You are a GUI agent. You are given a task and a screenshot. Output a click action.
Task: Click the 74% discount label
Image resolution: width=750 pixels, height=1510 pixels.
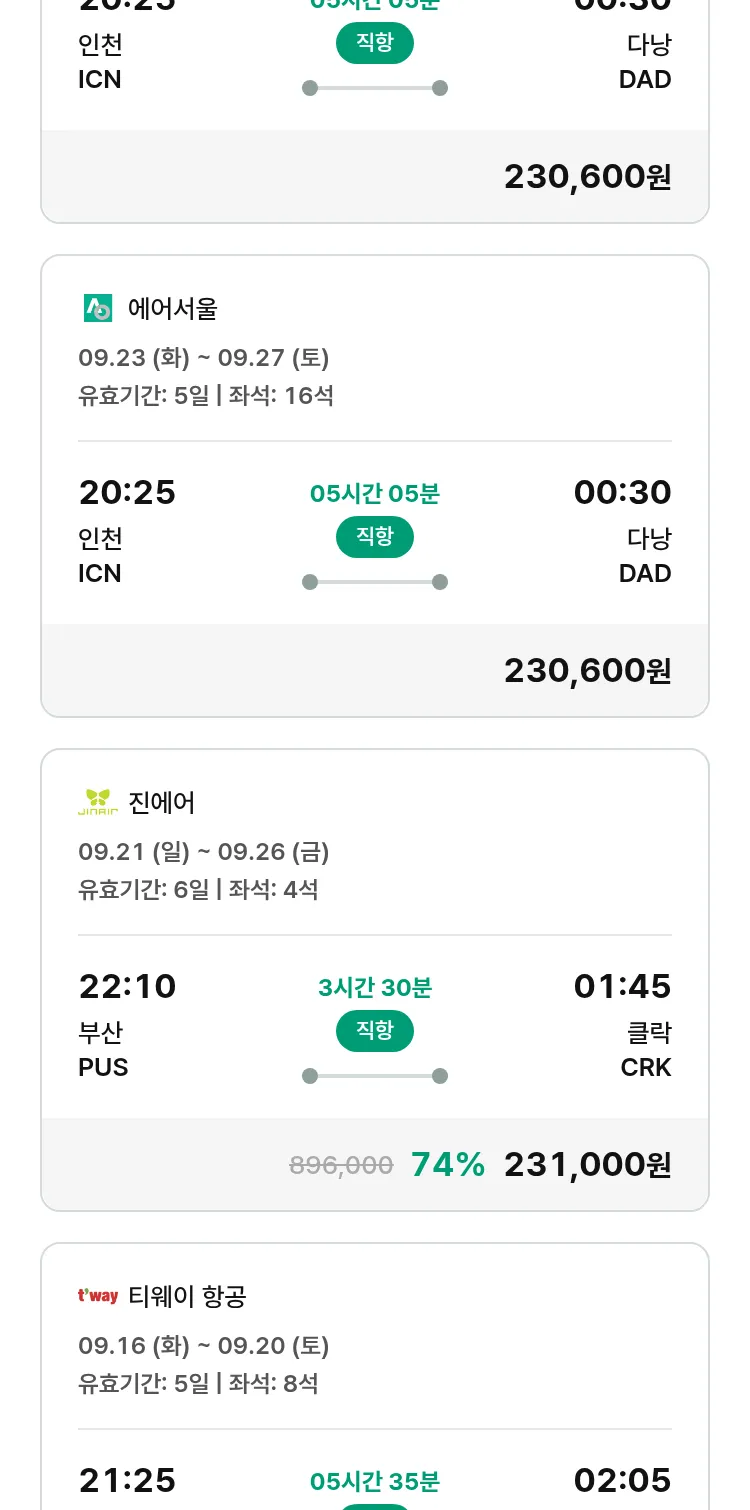click(x=448, y=1165)
